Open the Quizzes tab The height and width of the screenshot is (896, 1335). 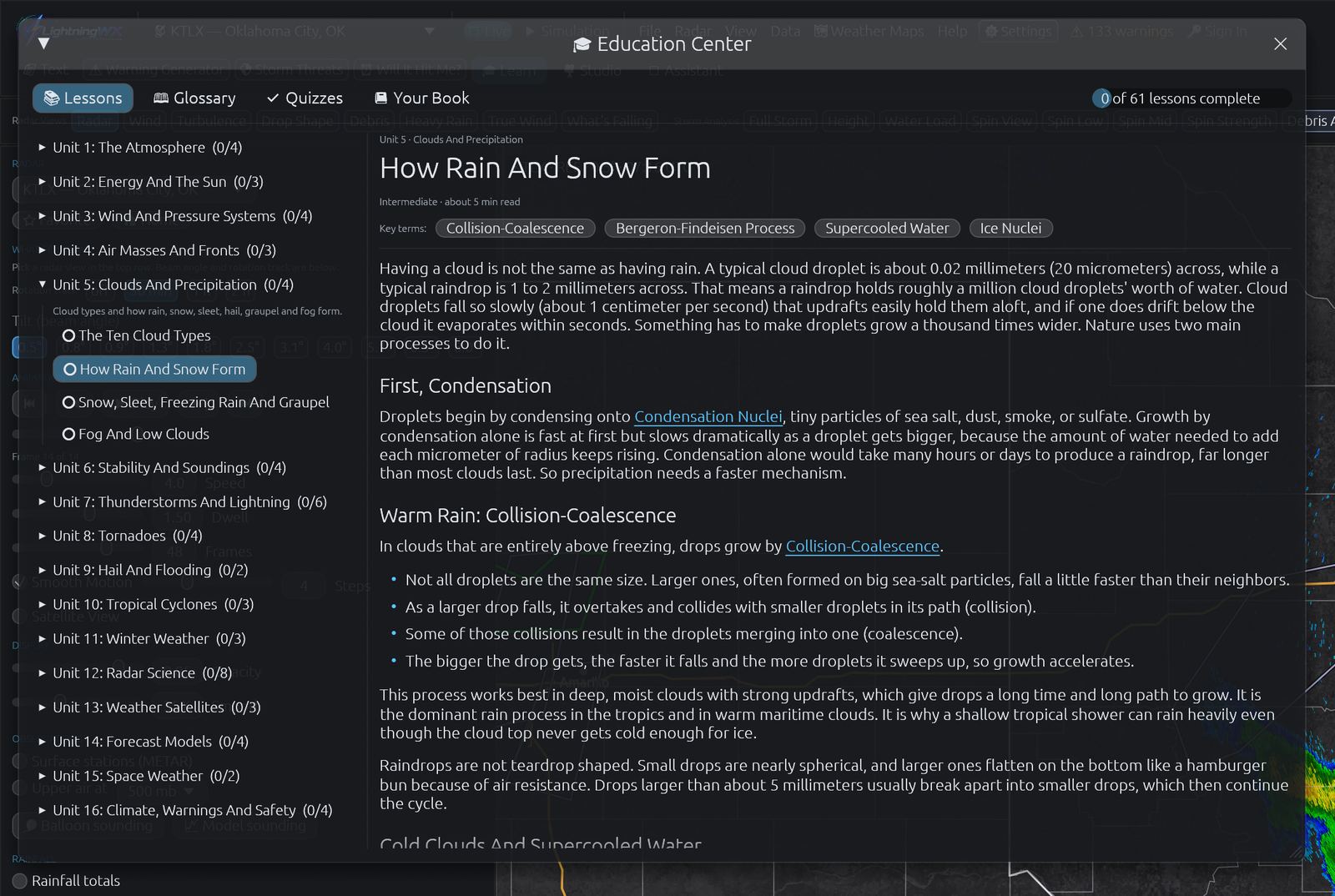305,98
